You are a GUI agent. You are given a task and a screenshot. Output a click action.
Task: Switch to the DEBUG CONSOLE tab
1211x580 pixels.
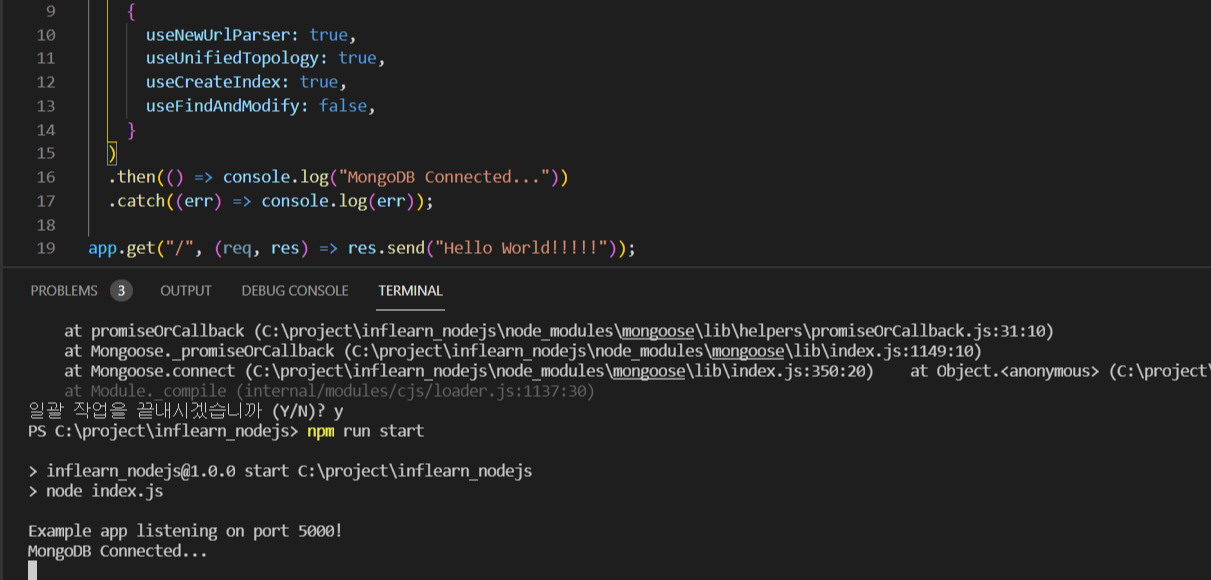coord(295,291)
